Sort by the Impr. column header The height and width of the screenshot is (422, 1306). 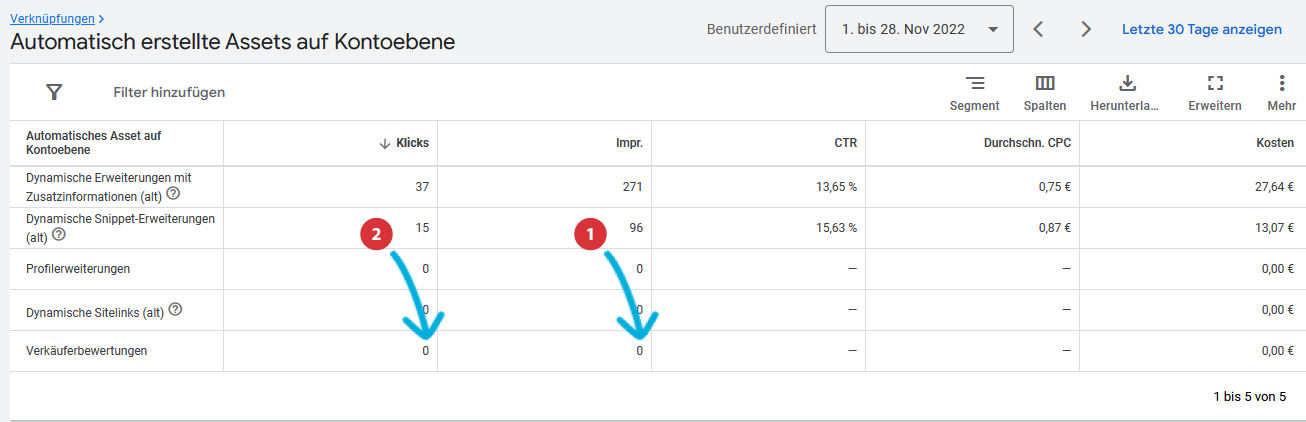tap(629, 143)
